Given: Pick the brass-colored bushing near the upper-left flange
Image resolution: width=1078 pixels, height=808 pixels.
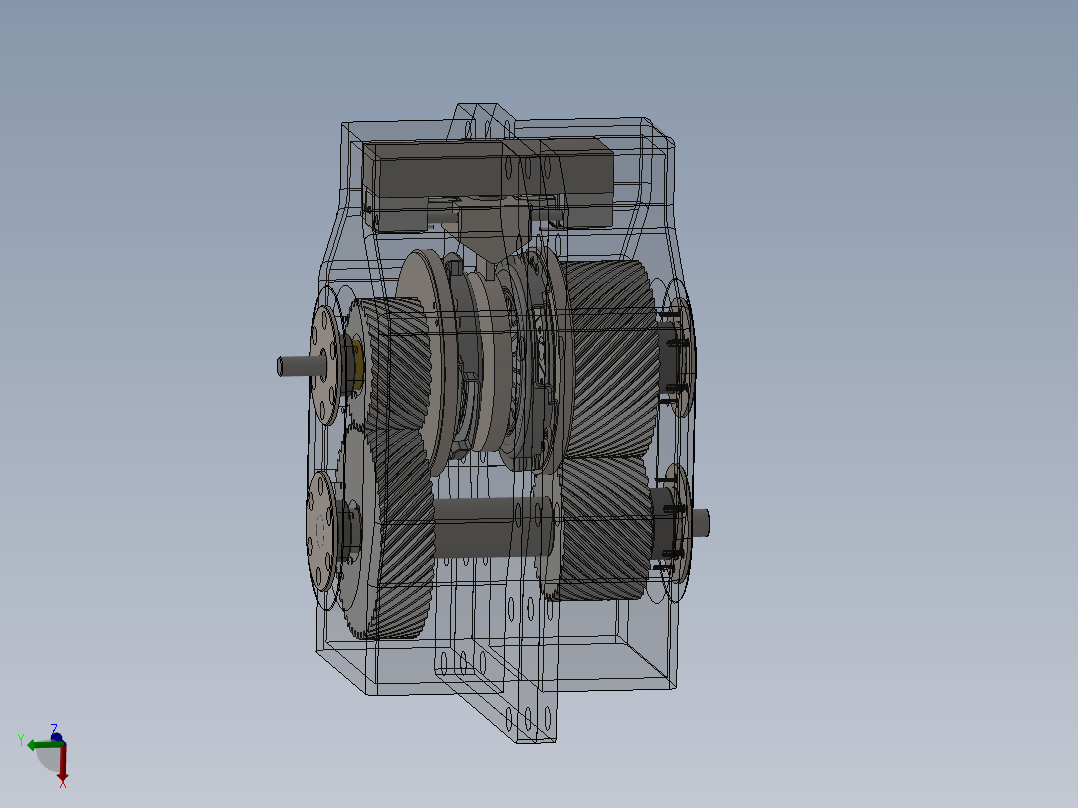Looking at the screenshot, I should click(x=357, y=366).
